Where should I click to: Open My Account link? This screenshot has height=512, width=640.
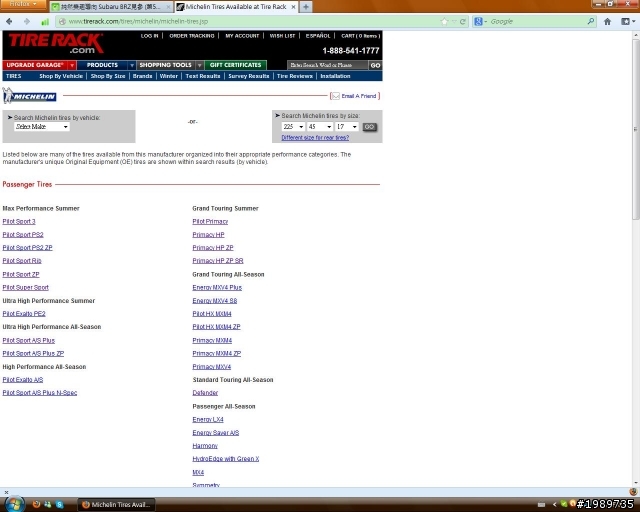[242, 36]
